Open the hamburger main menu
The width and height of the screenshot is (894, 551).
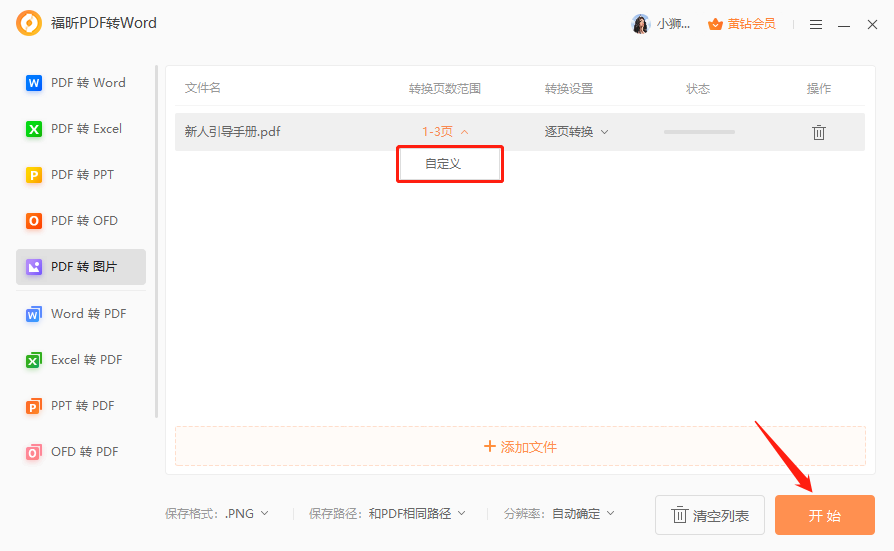point(816,25)
